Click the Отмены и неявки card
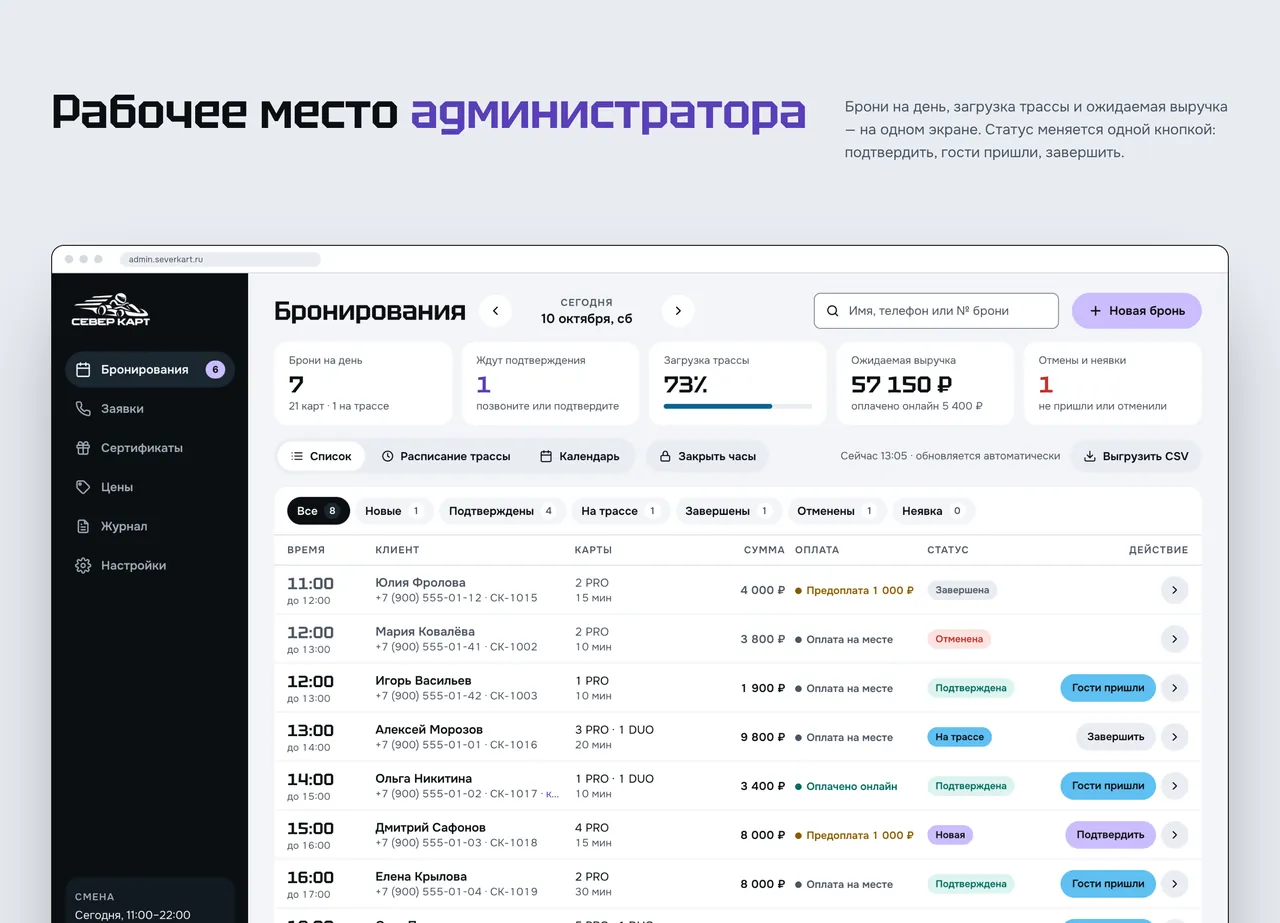Image resolution: width=1280 pixels, height=923 pixels. pyautogui.click(x=1113, y=384)
